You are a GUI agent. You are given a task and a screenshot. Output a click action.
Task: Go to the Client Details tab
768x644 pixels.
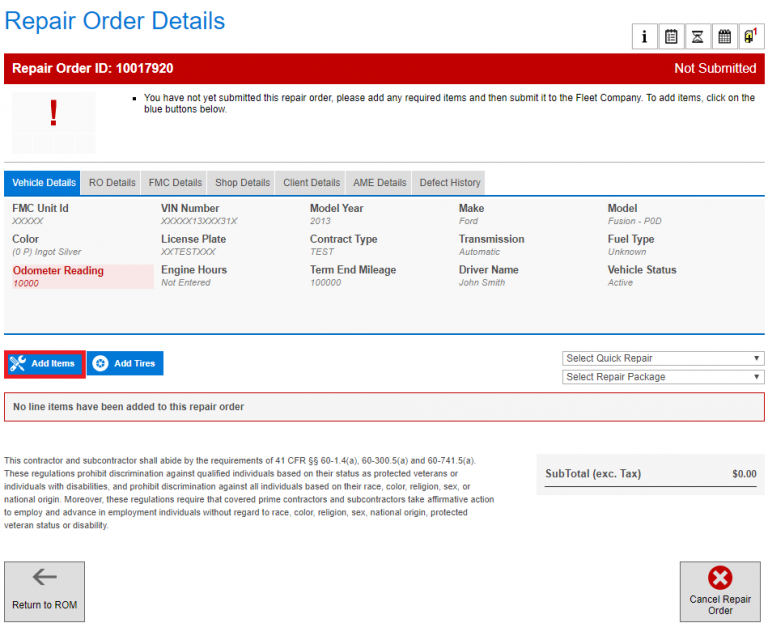311,183
